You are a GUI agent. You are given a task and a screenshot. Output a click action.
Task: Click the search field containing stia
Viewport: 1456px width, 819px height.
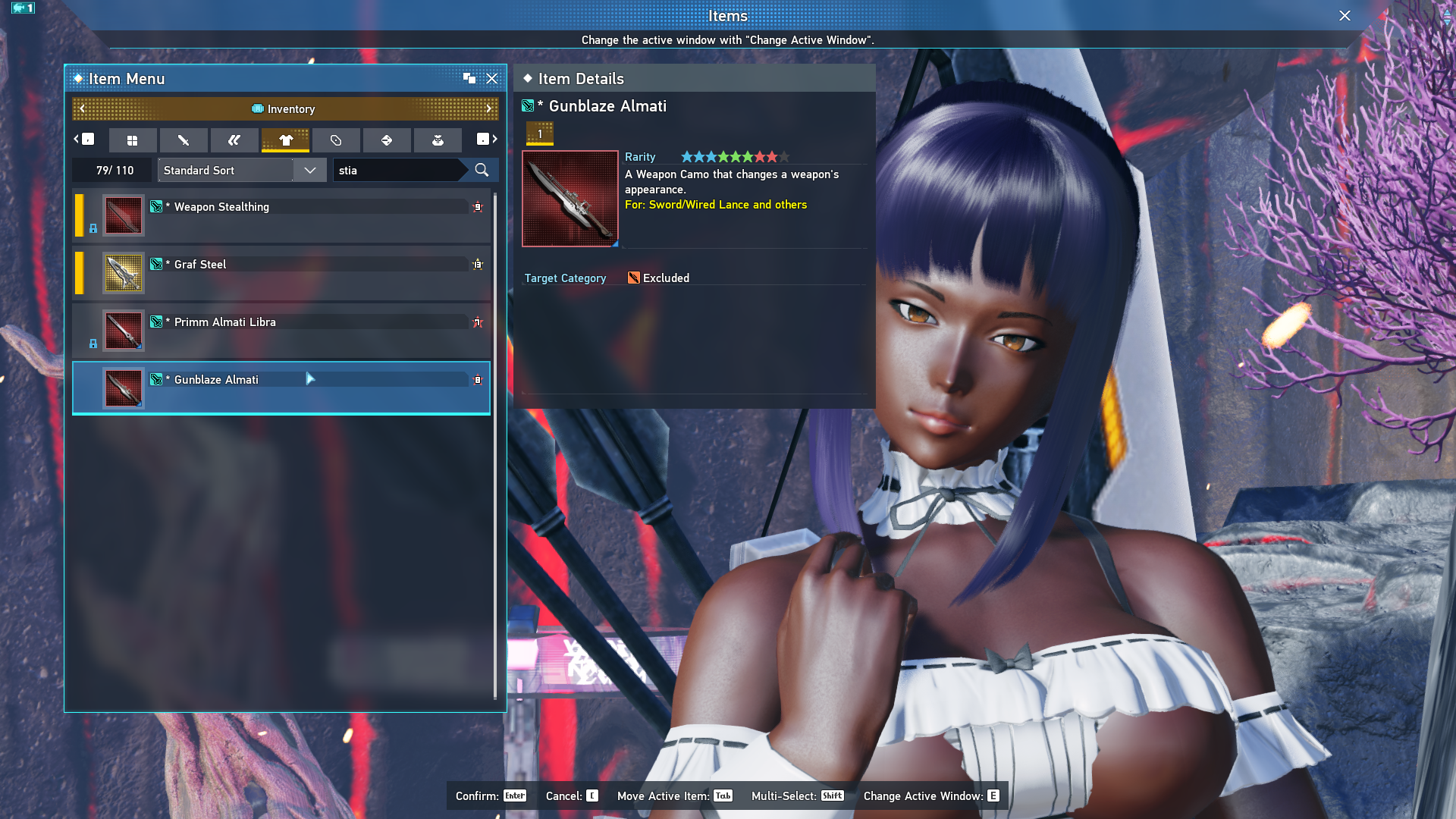point(398,170)
